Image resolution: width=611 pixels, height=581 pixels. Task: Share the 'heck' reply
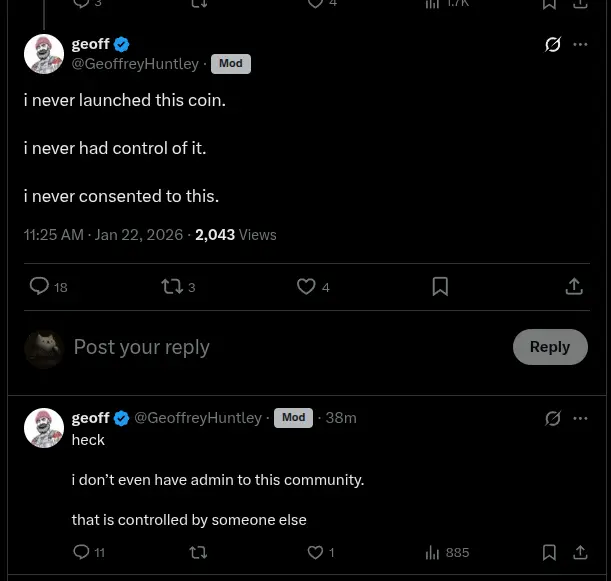click(580, 552)
